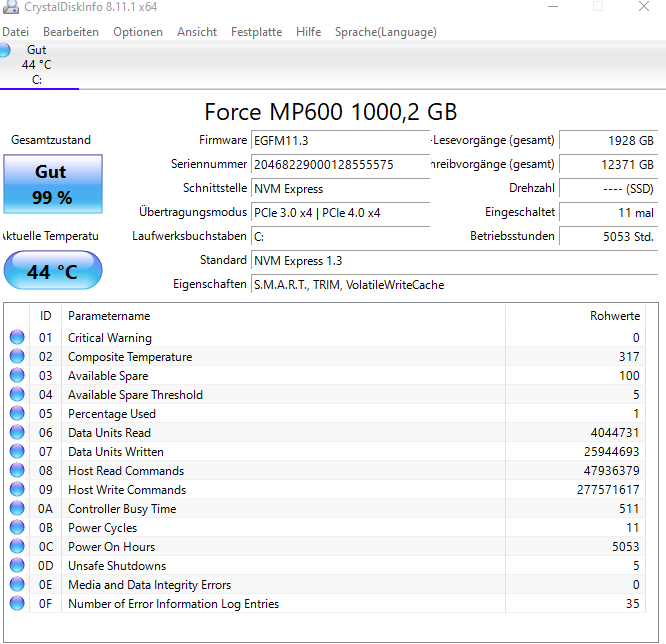Click the Drehzahl value ---- (SSD)
Image resolution: width=666 pixels, height=644 pixels.
click(x=608, y=189)
